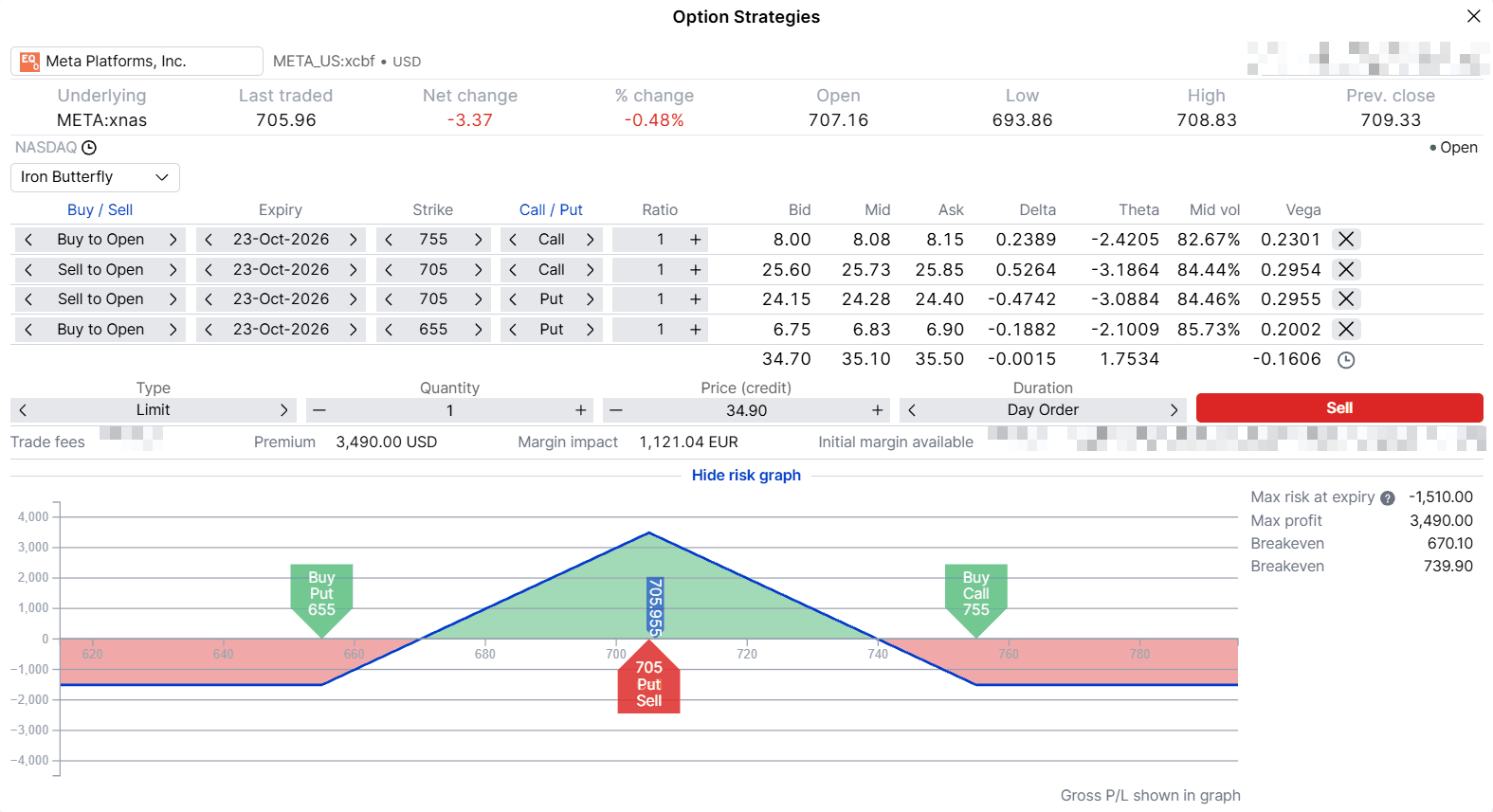This screenshot has width=1493, height=812.
Task: Next expiry on the 755 Call leg
Action: point(354,240)
